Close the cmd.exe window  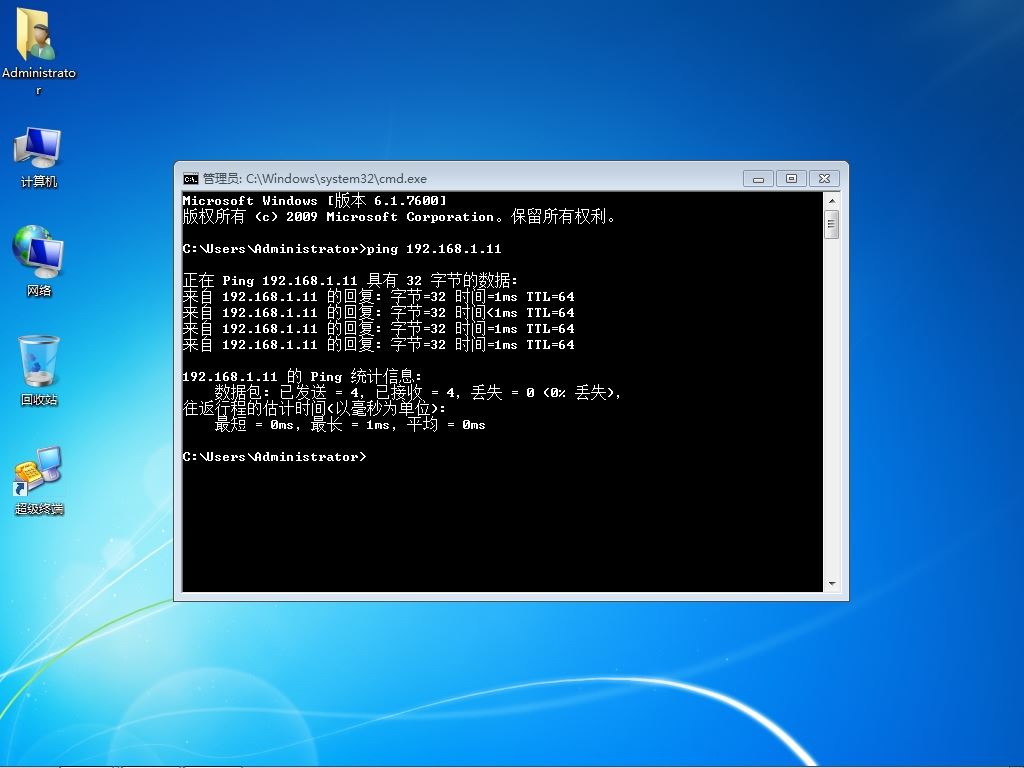pos(824,179)
